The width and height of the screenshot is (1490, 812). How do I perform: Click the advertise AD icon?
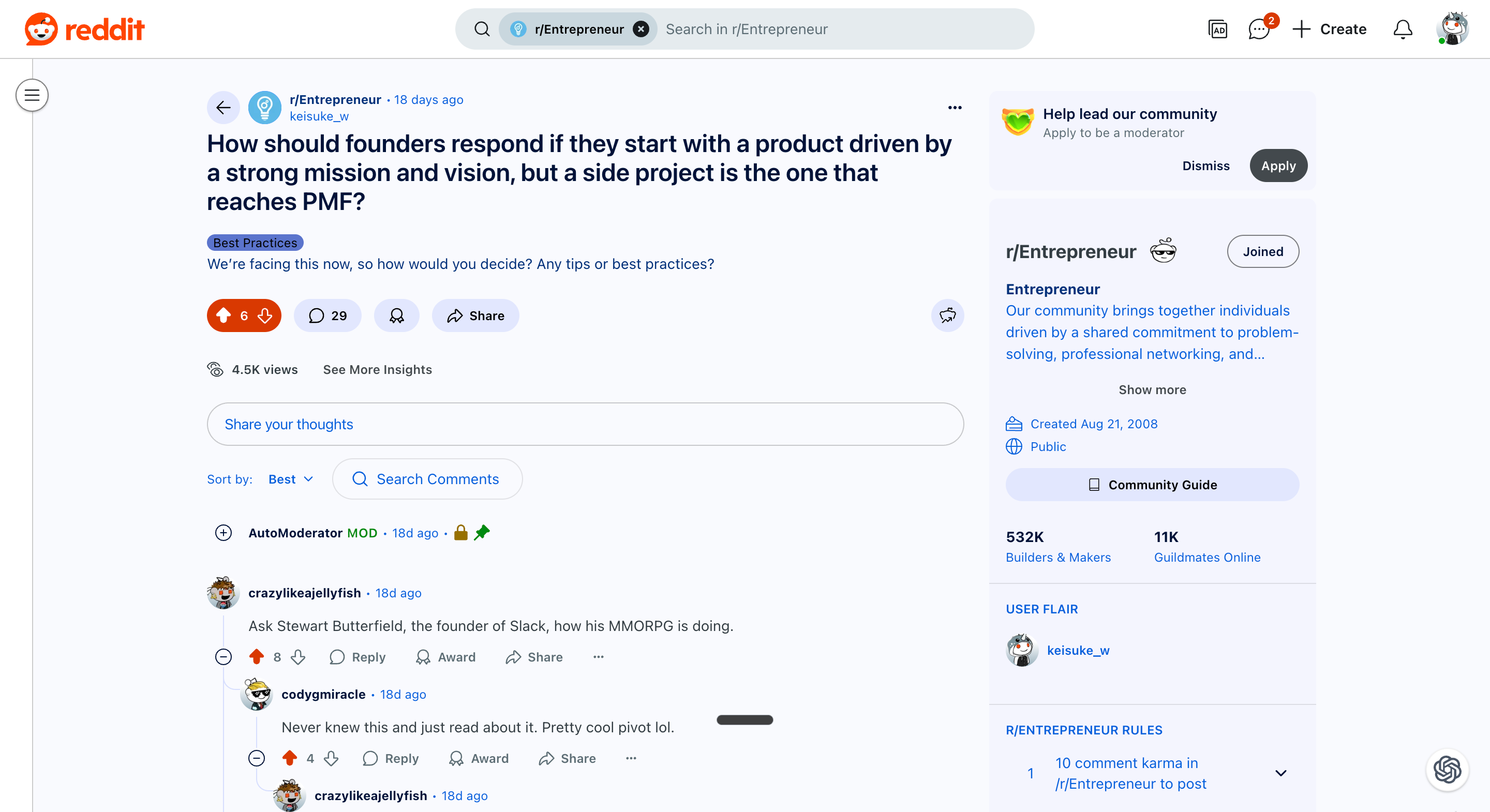1217,29
